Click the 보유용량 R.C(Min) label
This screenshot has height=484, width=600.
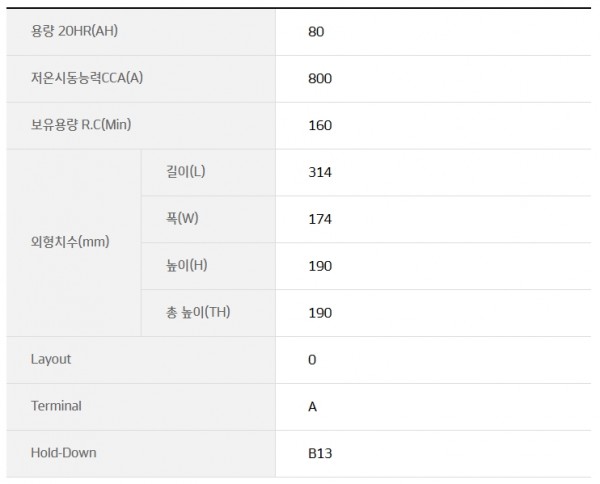[x=81, y=125]
